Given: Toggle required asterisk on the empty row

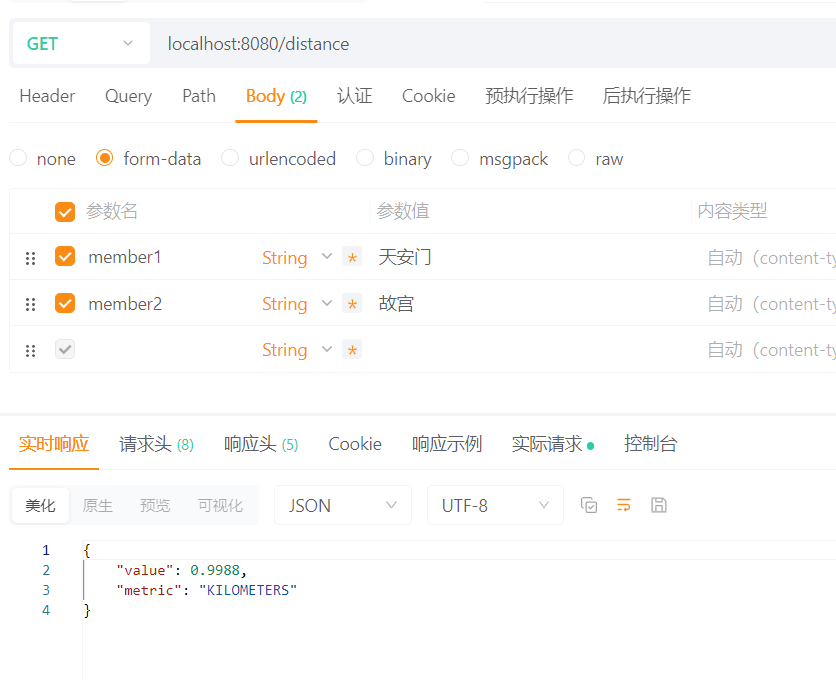Looking at the screenshot, I should click(352, 350).
